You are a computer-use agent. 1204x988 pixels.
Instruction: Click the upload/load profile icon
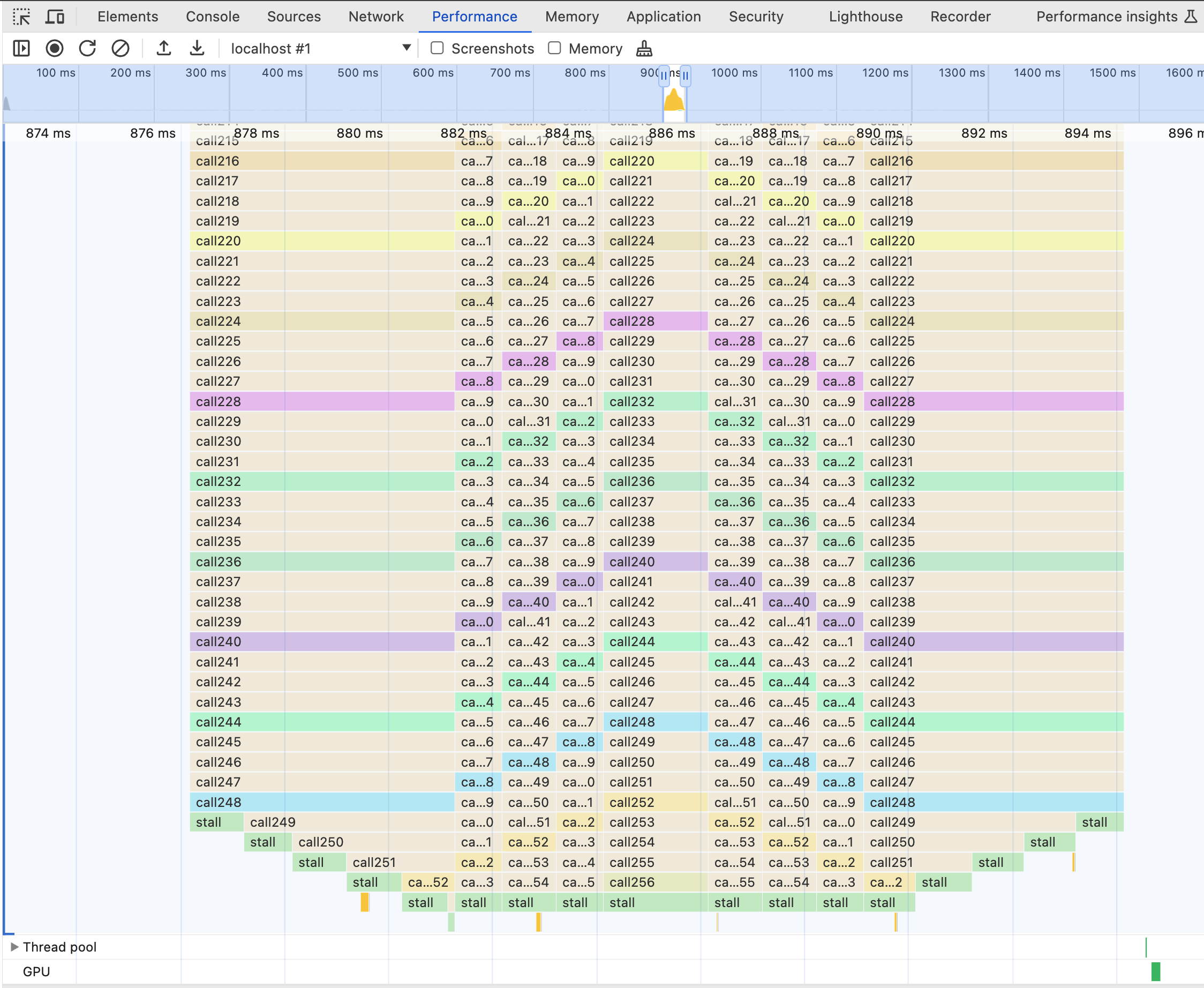164,48
